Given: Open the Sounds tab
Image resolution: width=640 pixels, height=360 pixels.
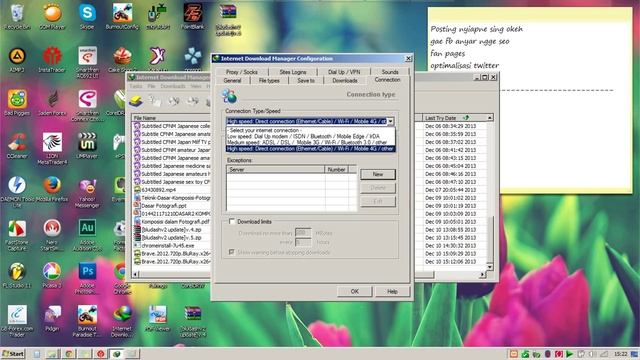Looking at the screenshot, I should coord(390,72).
